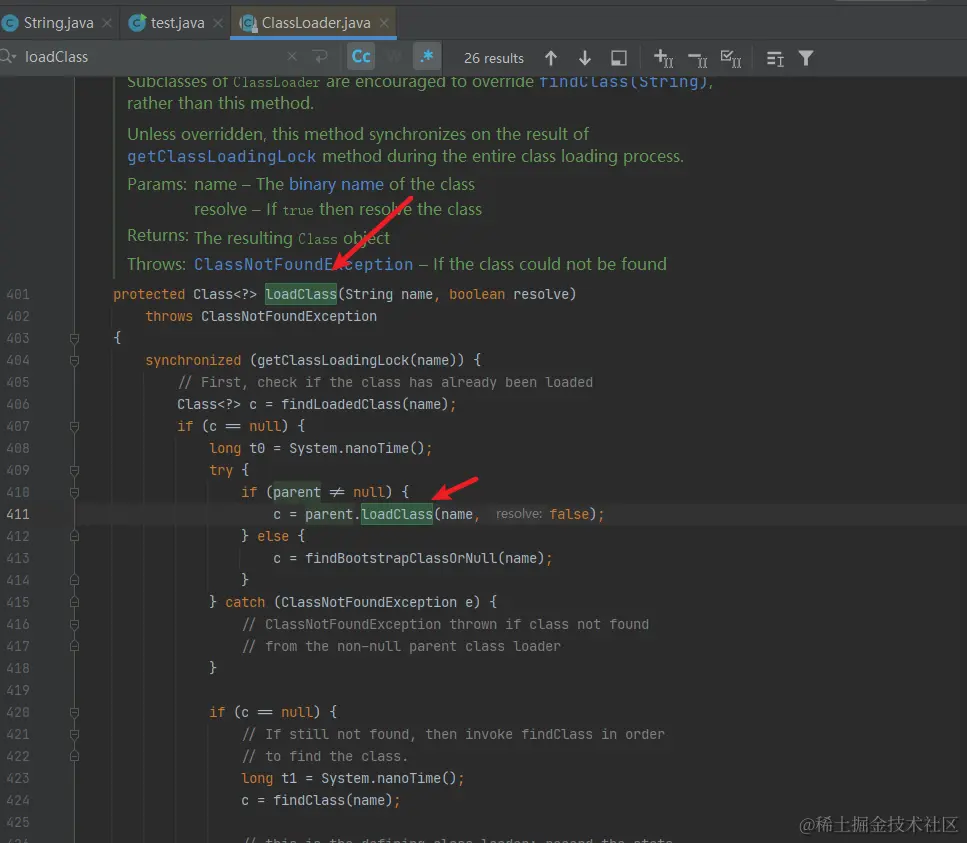The height and width of the screenshot is (843, 967).
Task: Fold the try block at line 409
Action: coord(74,470)
